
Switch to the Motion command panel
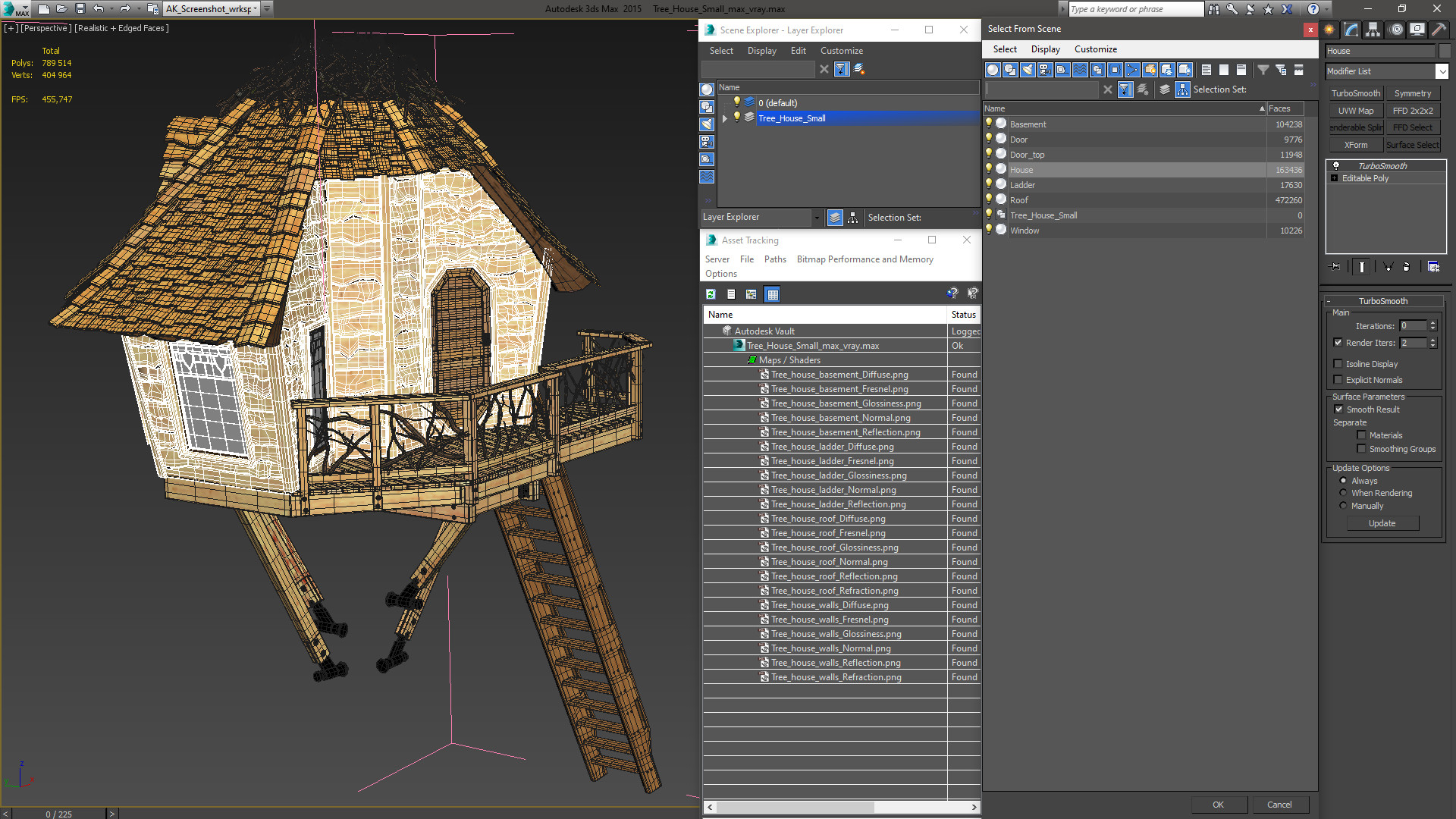pos(1396,30)
